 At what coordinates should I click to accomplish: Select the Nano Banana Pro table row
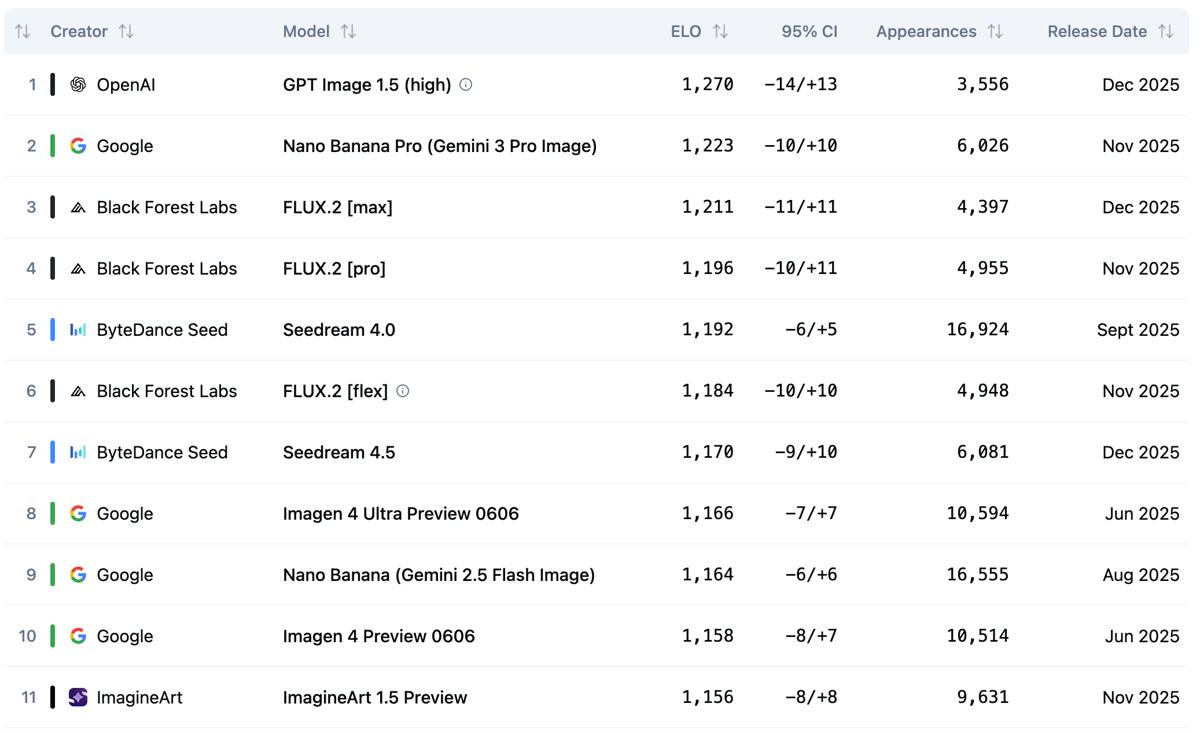[x=600, y=145]
